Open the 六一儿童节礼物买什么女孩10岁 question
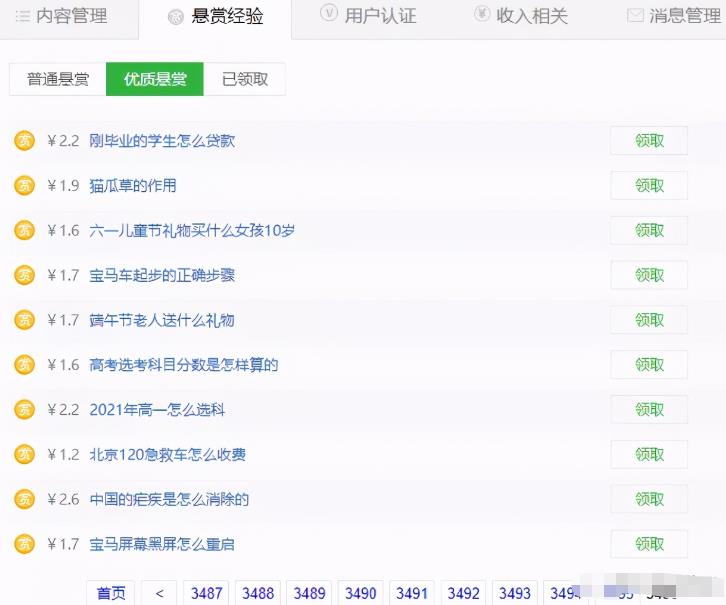This screenshot has height=605, width=726. [x=192, y=231]
